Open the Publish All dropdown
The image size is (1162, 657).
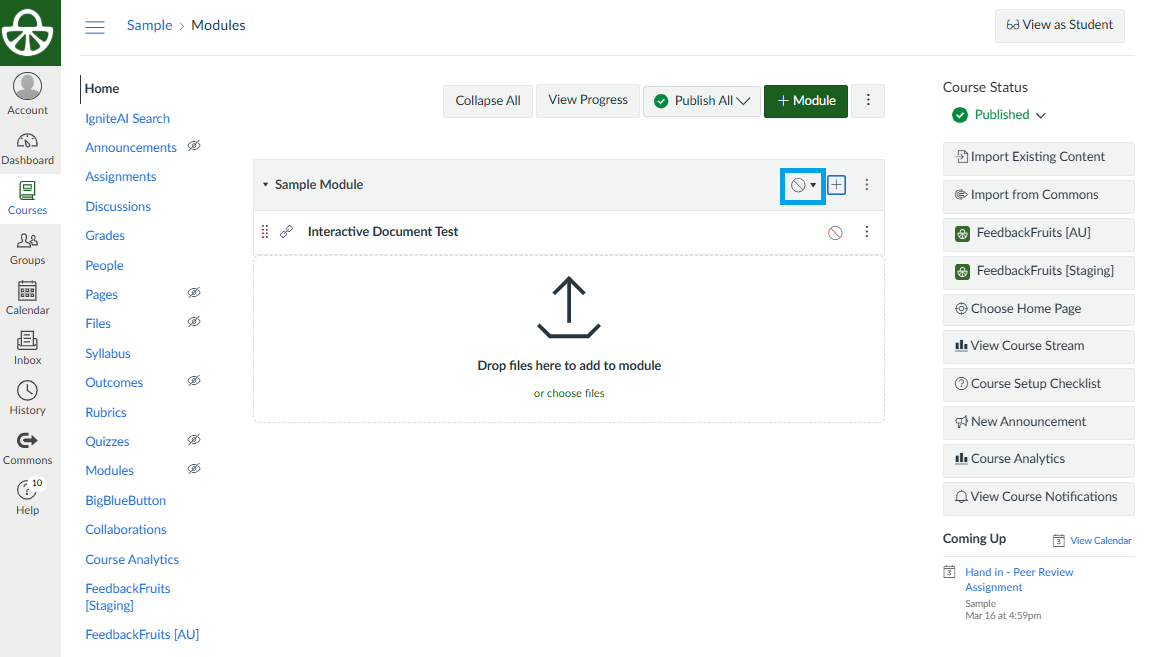tap(702, 101)
